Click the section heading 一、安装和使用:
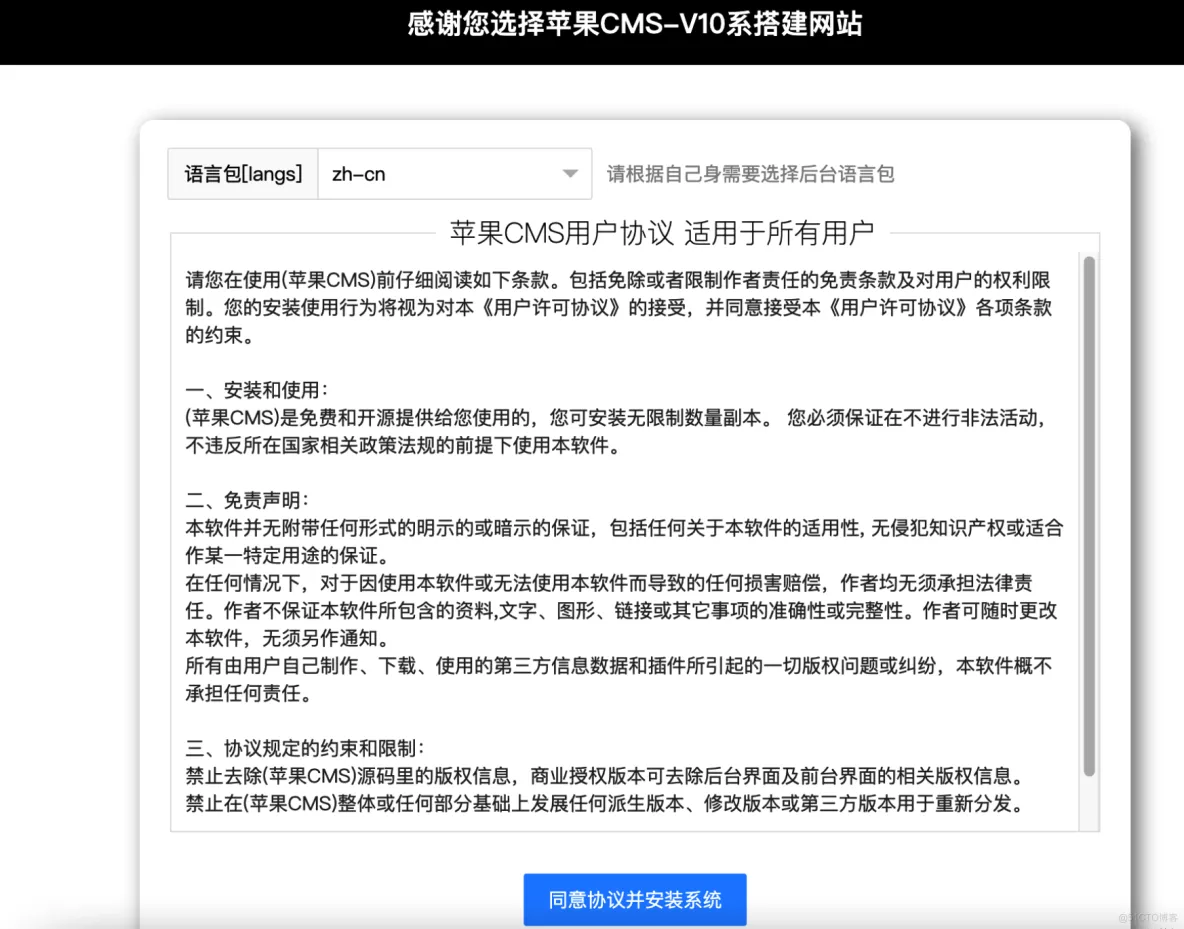Viewport: 1184px width, 929px height. (x=257, y=390)
